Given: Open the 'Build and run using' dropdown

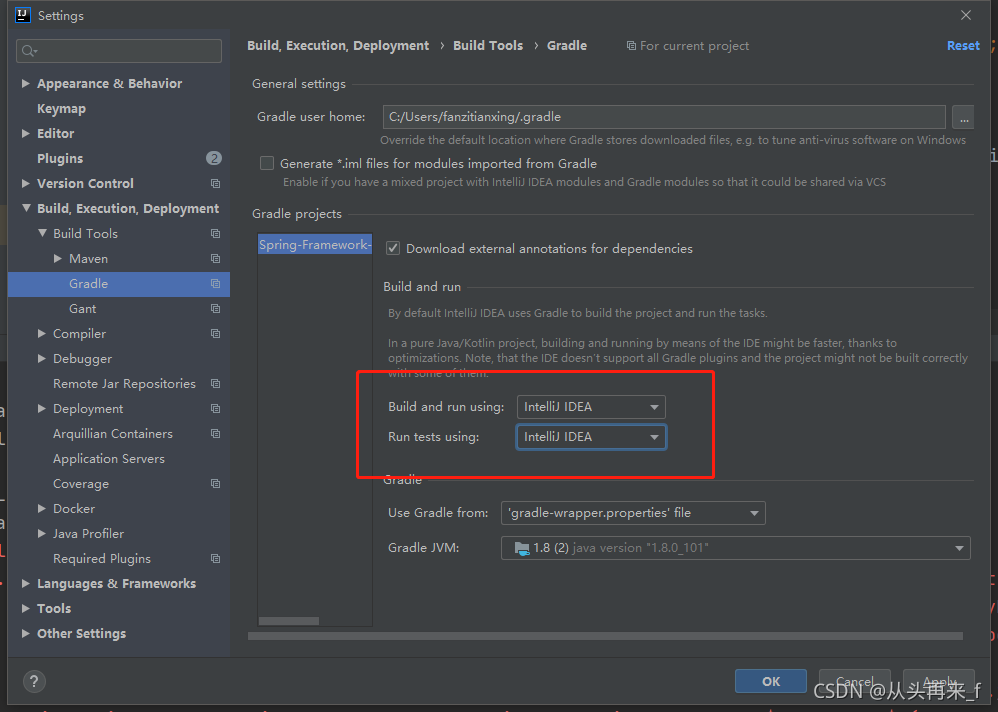Looking at the screenshot, I should point(591,407).
